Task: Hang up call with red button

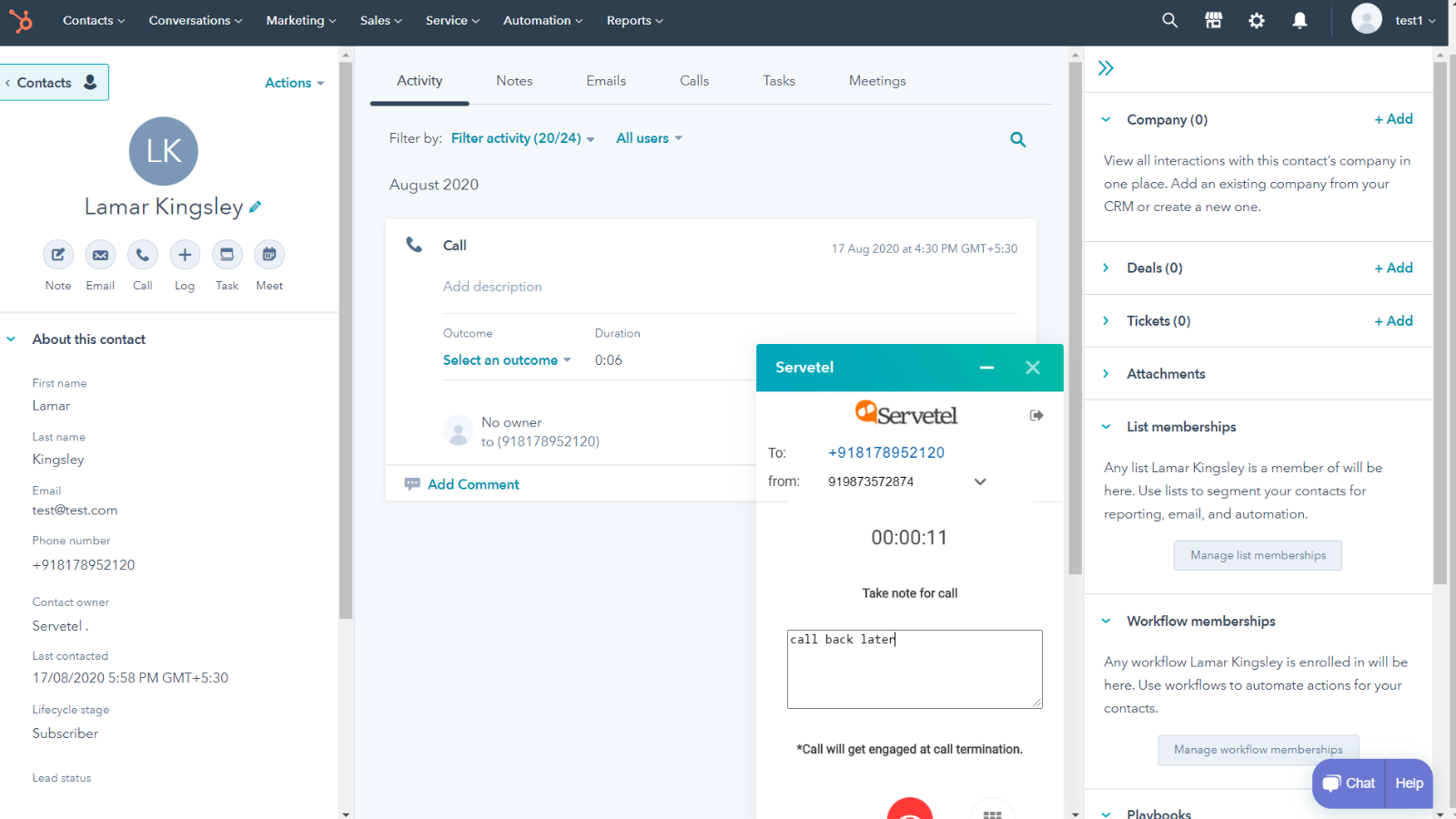Action: pos(910,808)
